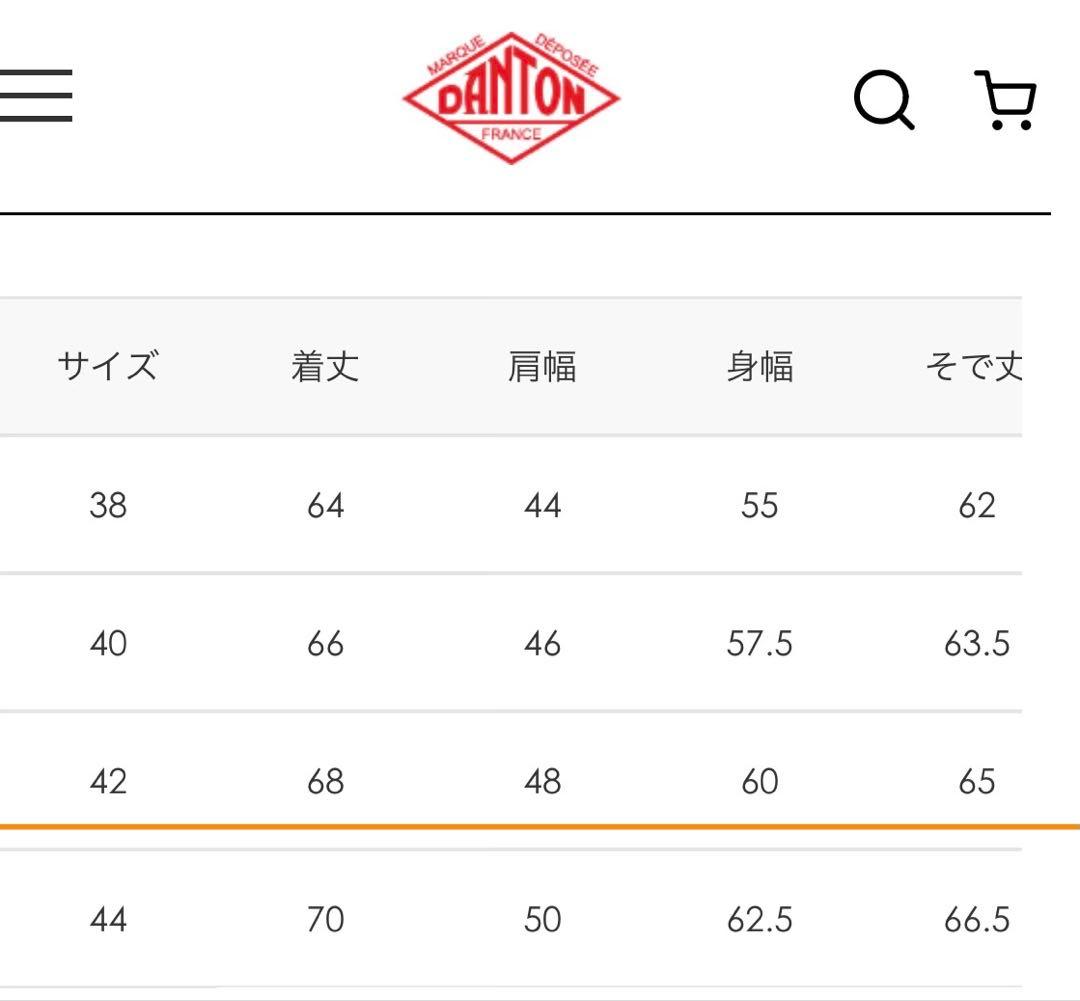Viewport: 1080px width, 1001px height.
Task: Select the 身幅 column header
Action: (x=760, y=367)
